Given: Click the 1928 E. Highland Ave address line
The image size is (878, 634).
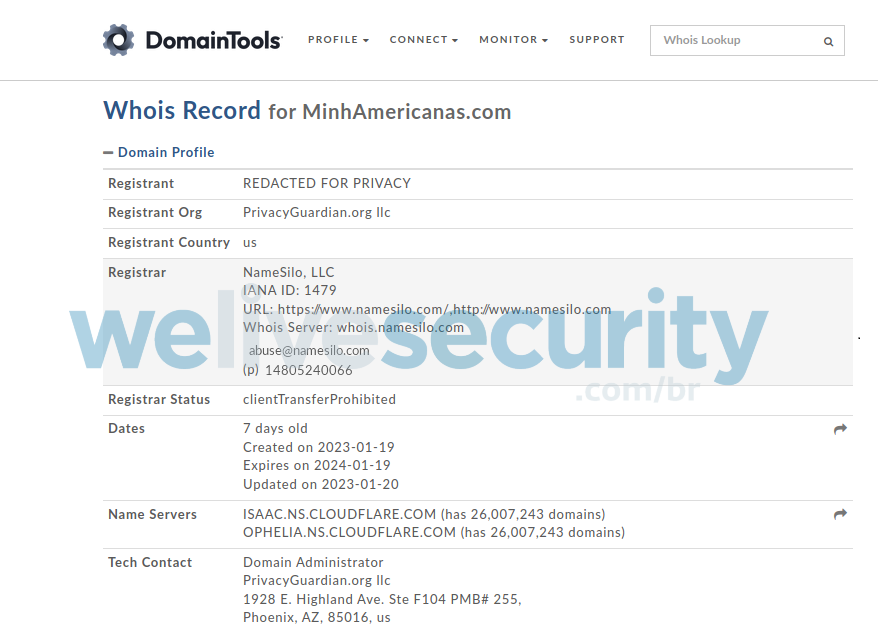Looking at the screenshot, I should [x=382, y=599].
